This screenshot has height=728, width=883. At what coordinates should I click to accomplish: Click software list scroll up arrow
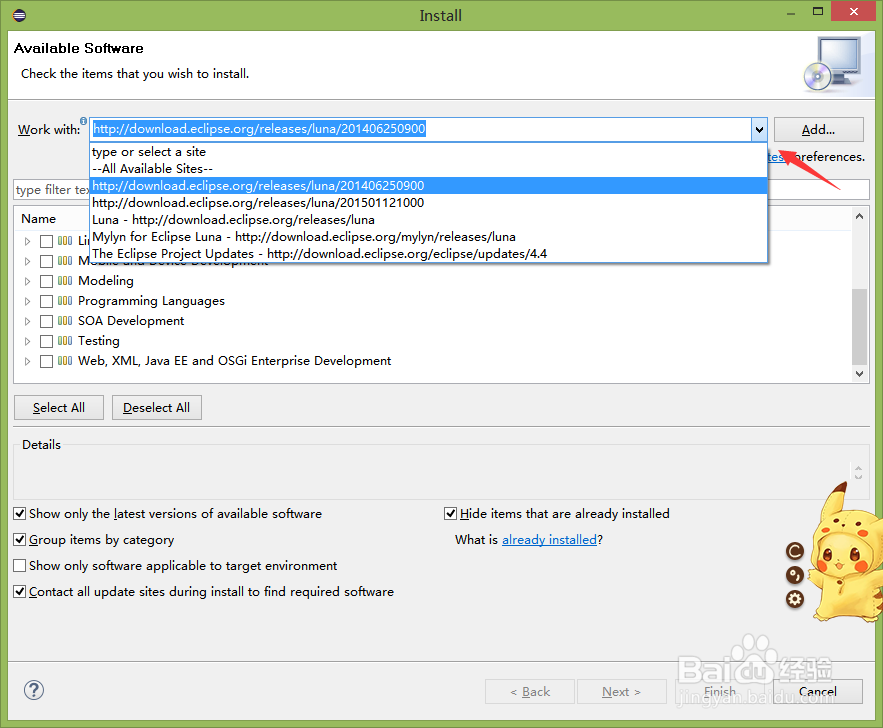(859, 216)
